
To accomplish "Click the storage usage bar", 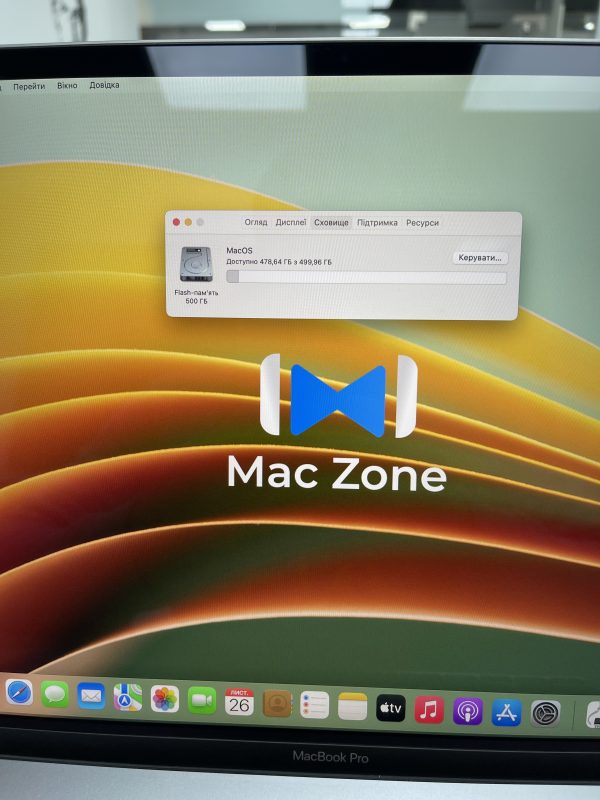I will coord(366,277).
